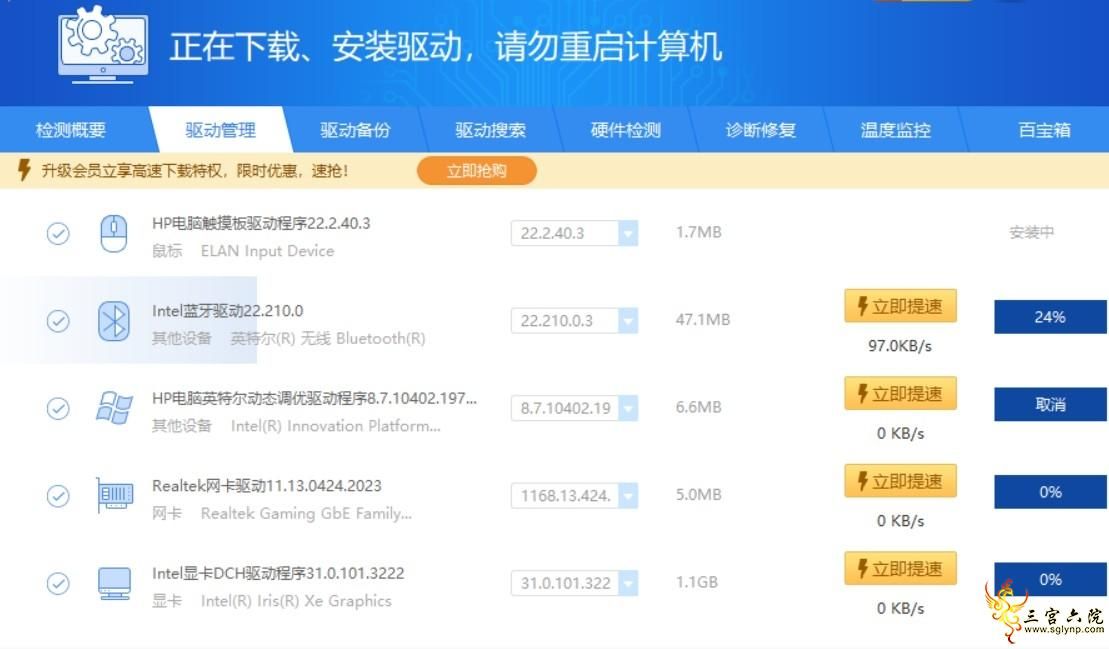Cancel the HP动态调优驱动 download with 取消
This screenshot has width=1109, height=649.
[1051, 404]
